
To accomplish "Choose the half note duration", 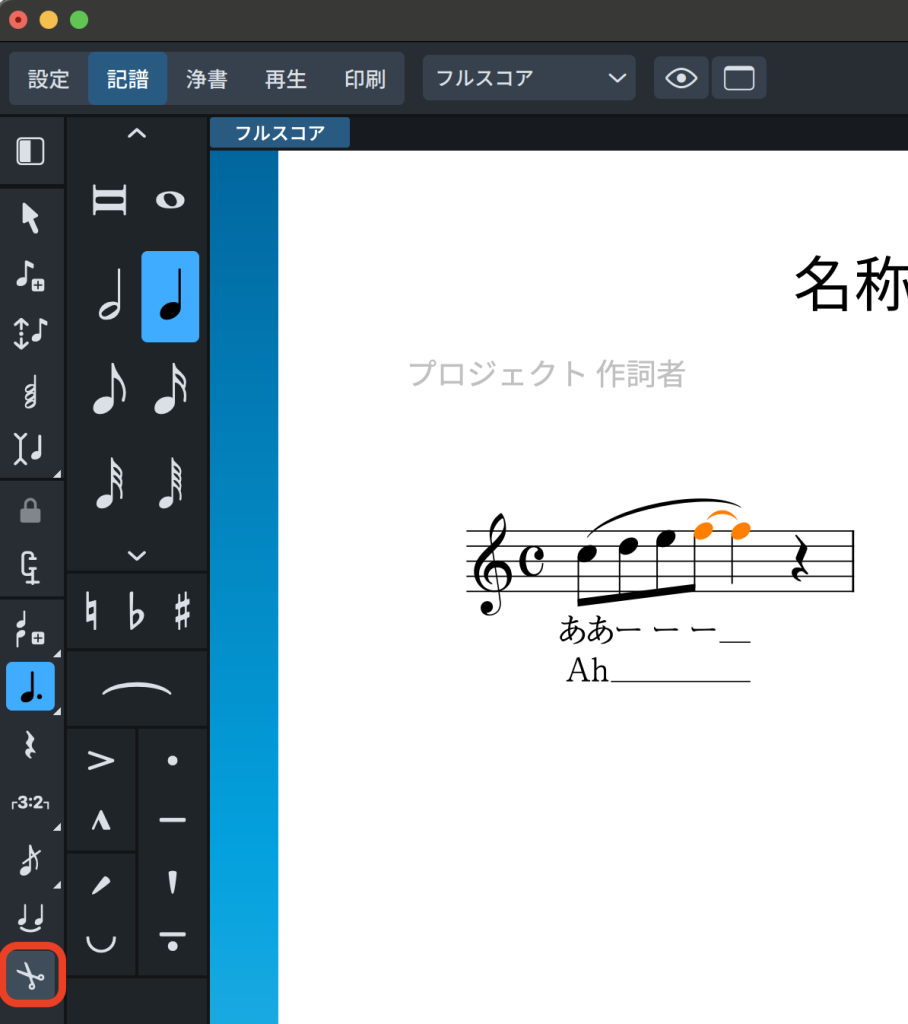I will click(110, 297).
